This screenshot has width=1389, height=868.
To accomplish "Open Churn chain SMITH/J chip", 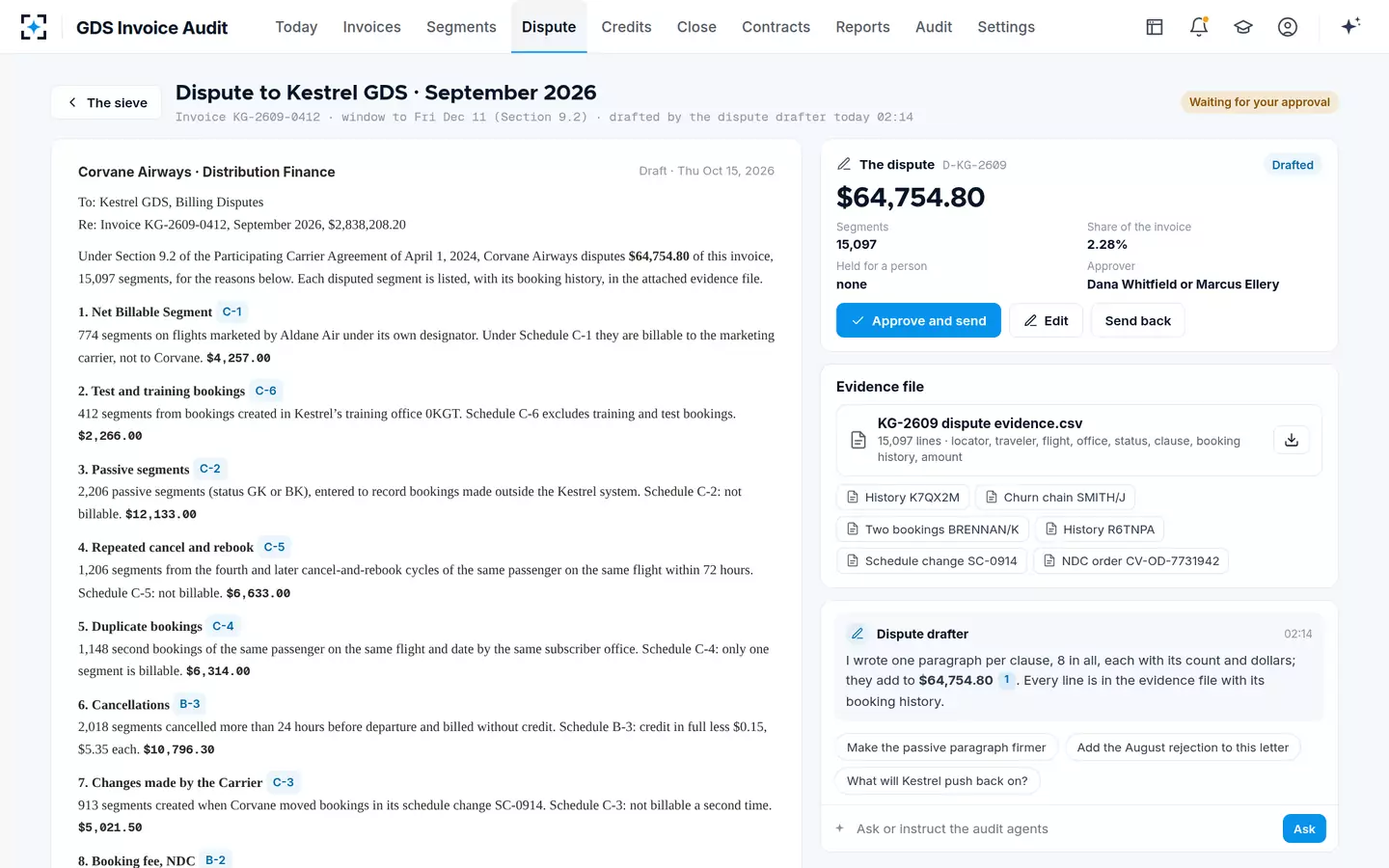I will (1055, 498).
